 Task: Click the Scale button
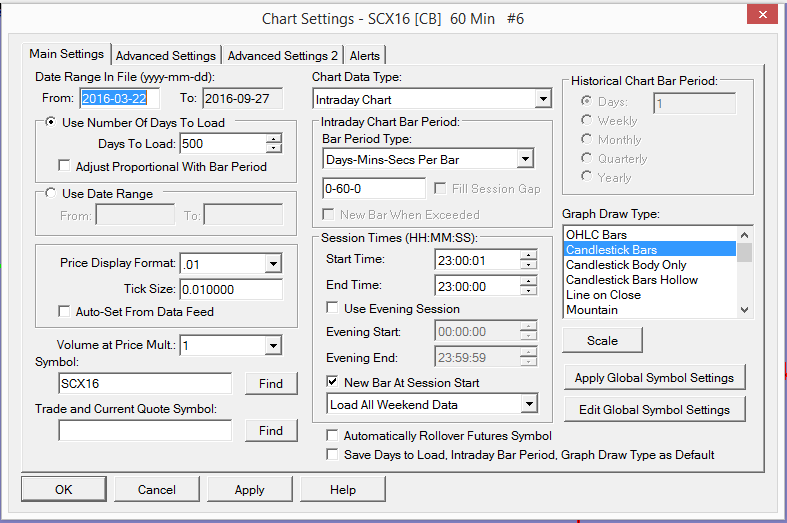(602, 340)
